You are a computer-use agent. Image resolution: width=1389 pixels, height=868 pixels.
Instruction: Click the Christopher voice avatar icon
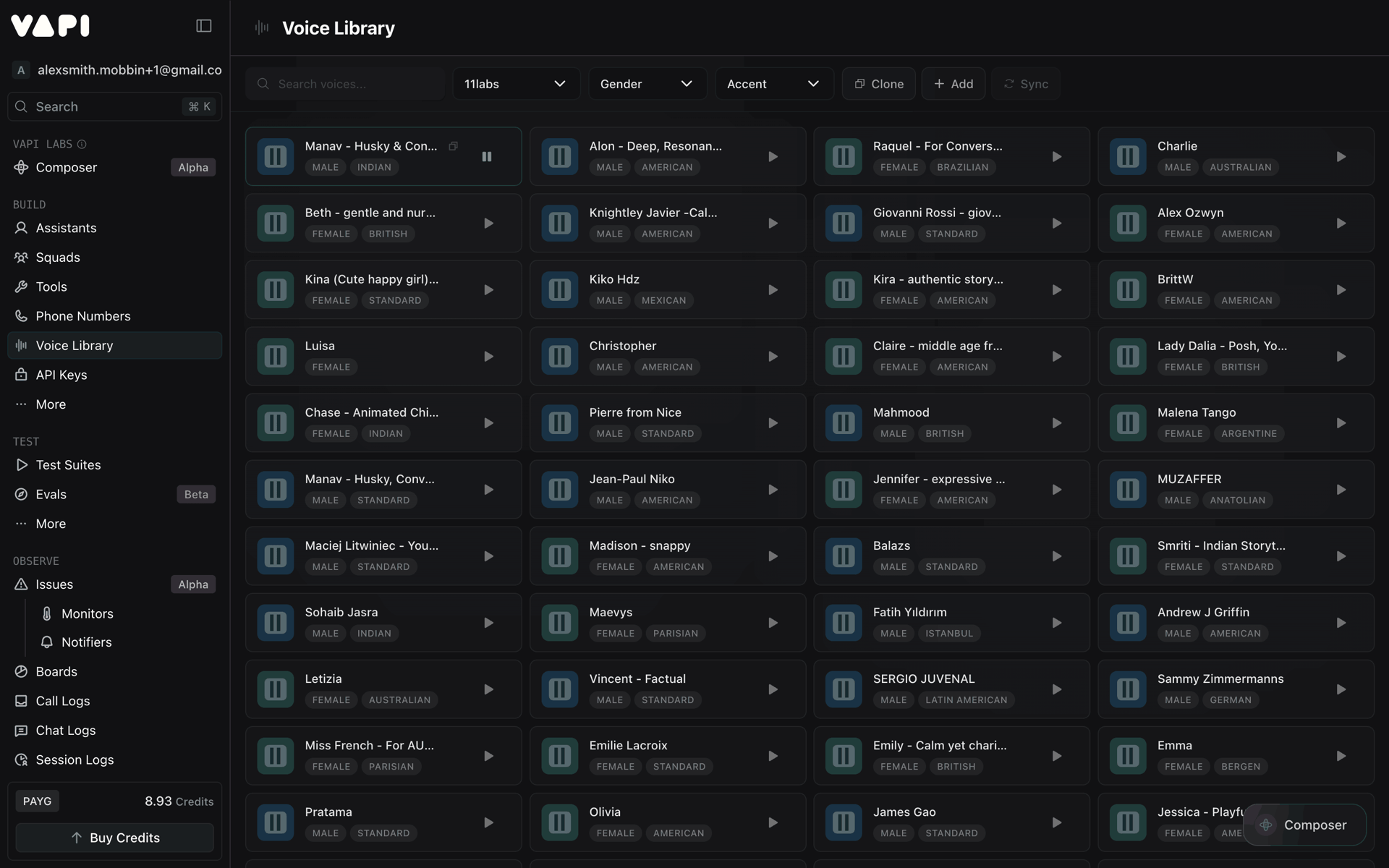(x=560, y=356)
